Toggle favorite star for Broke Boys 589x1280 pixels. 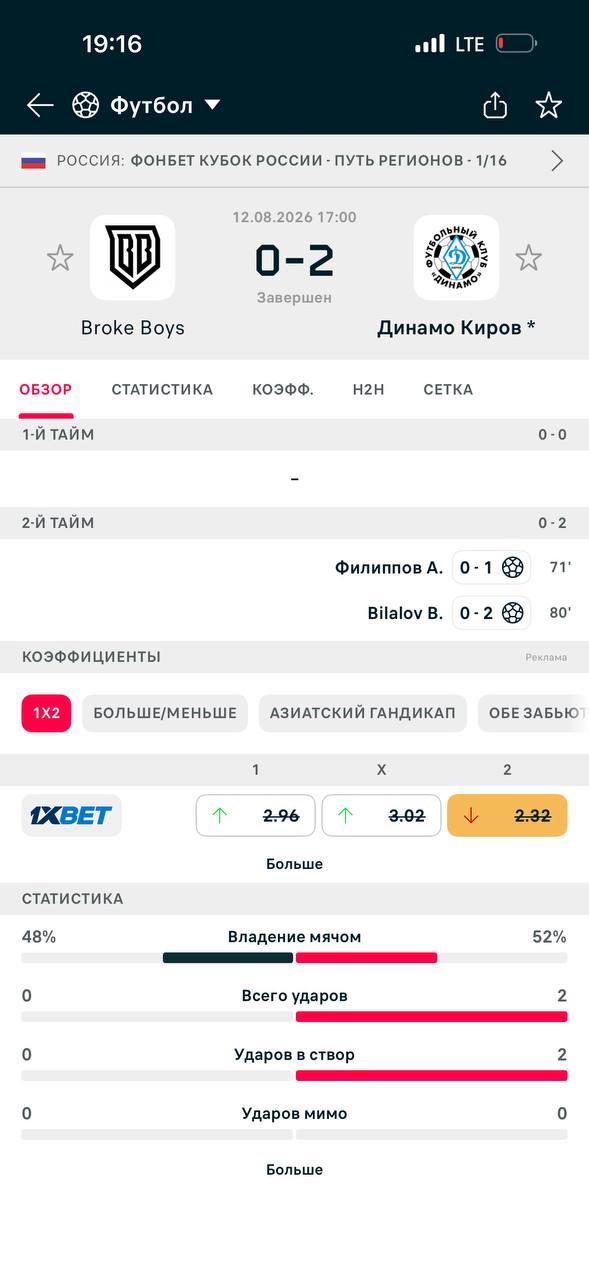point(60,258)
